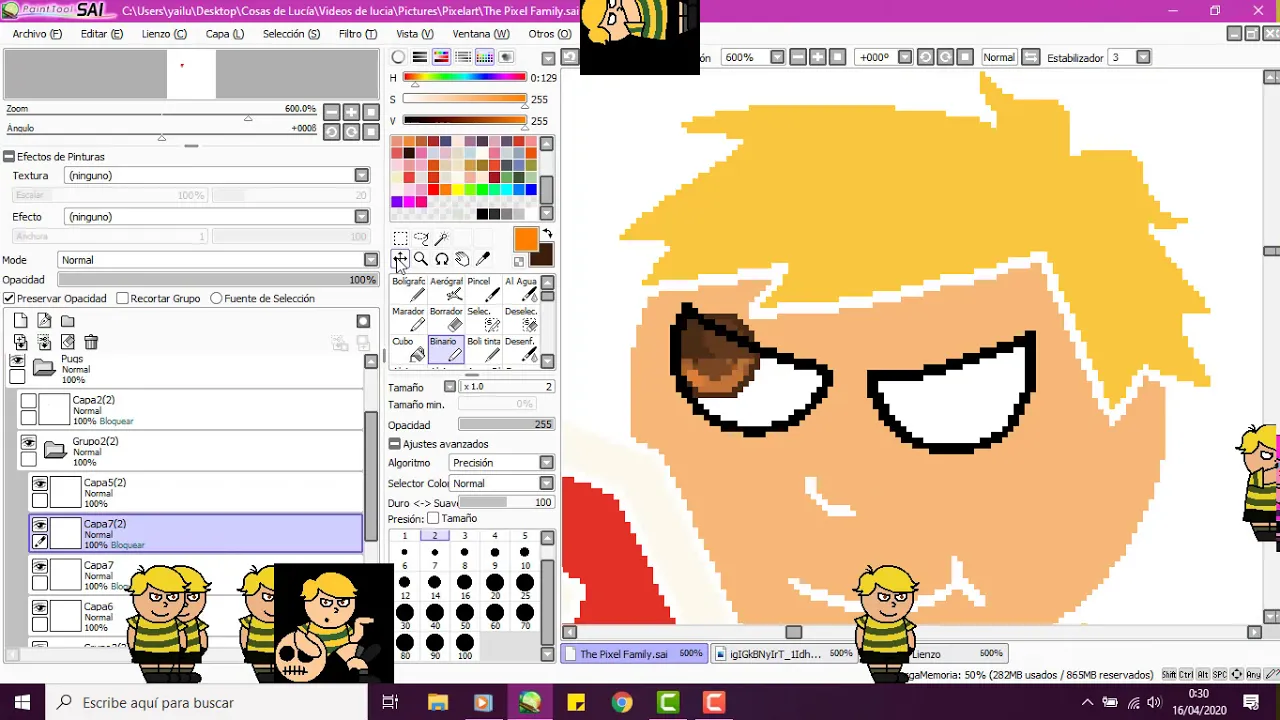Create a new linework layer
The image size is (1280, 720).
(44, 321)
